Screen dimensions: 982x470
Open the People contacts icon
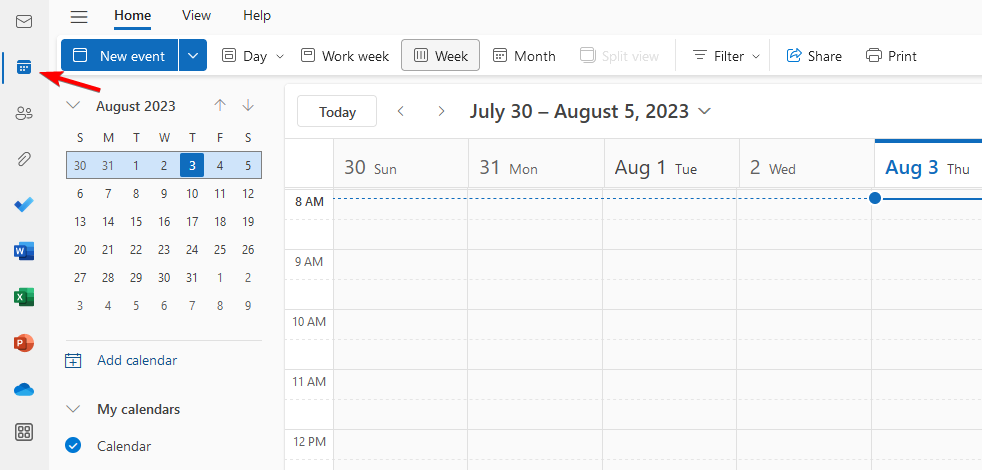24,113
